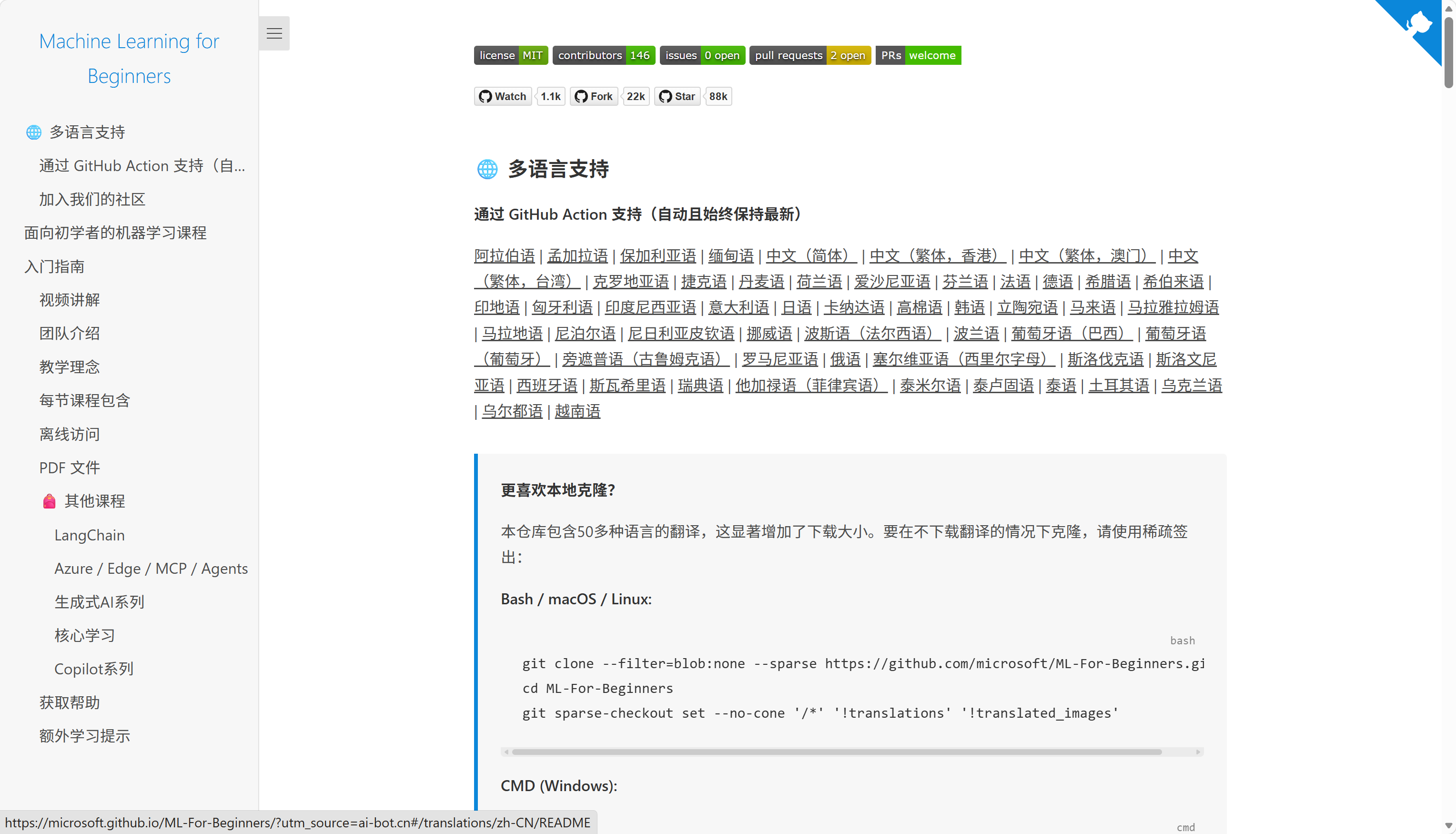Click the git sparse-checkout command line text
1456x834 pixels.
coord(820,713)
